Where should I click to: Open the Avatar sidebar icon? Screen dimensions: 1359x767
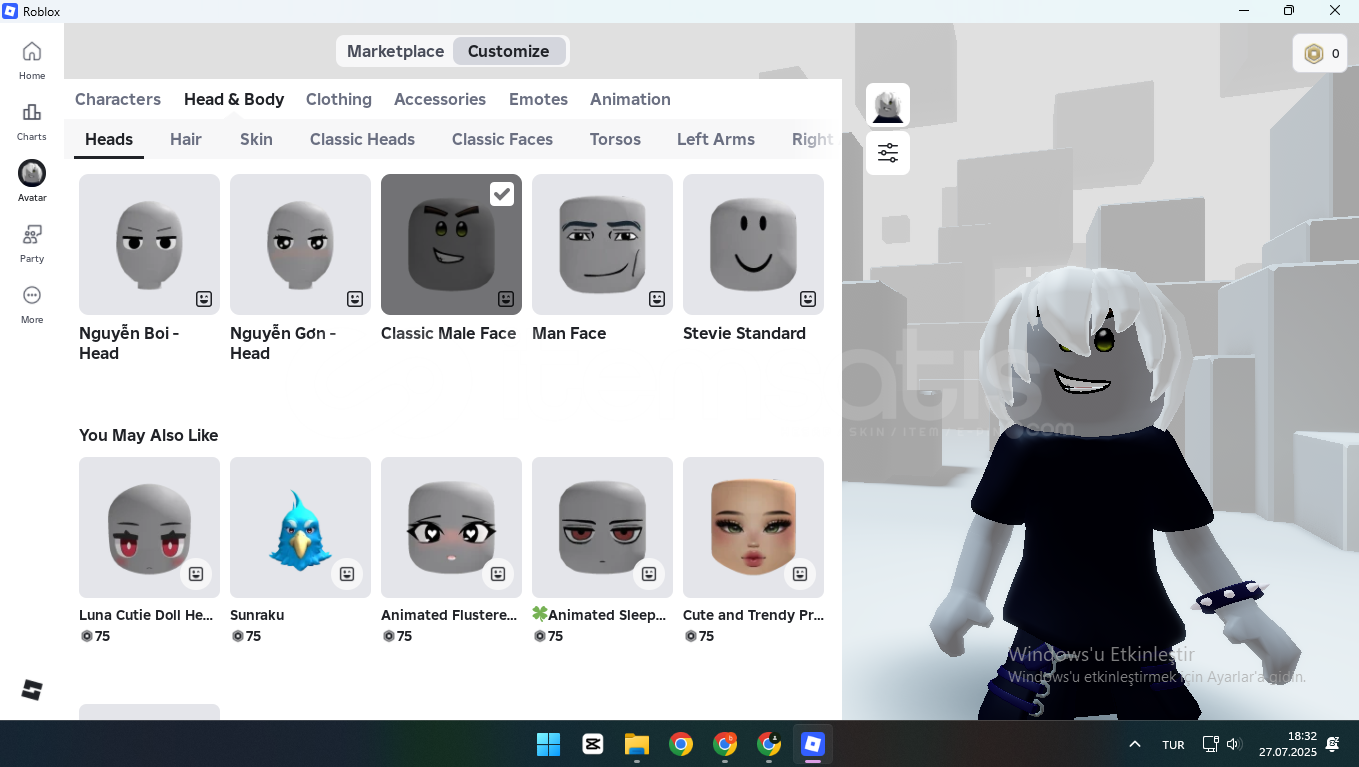pyautogui.click(x=32, y=182)
